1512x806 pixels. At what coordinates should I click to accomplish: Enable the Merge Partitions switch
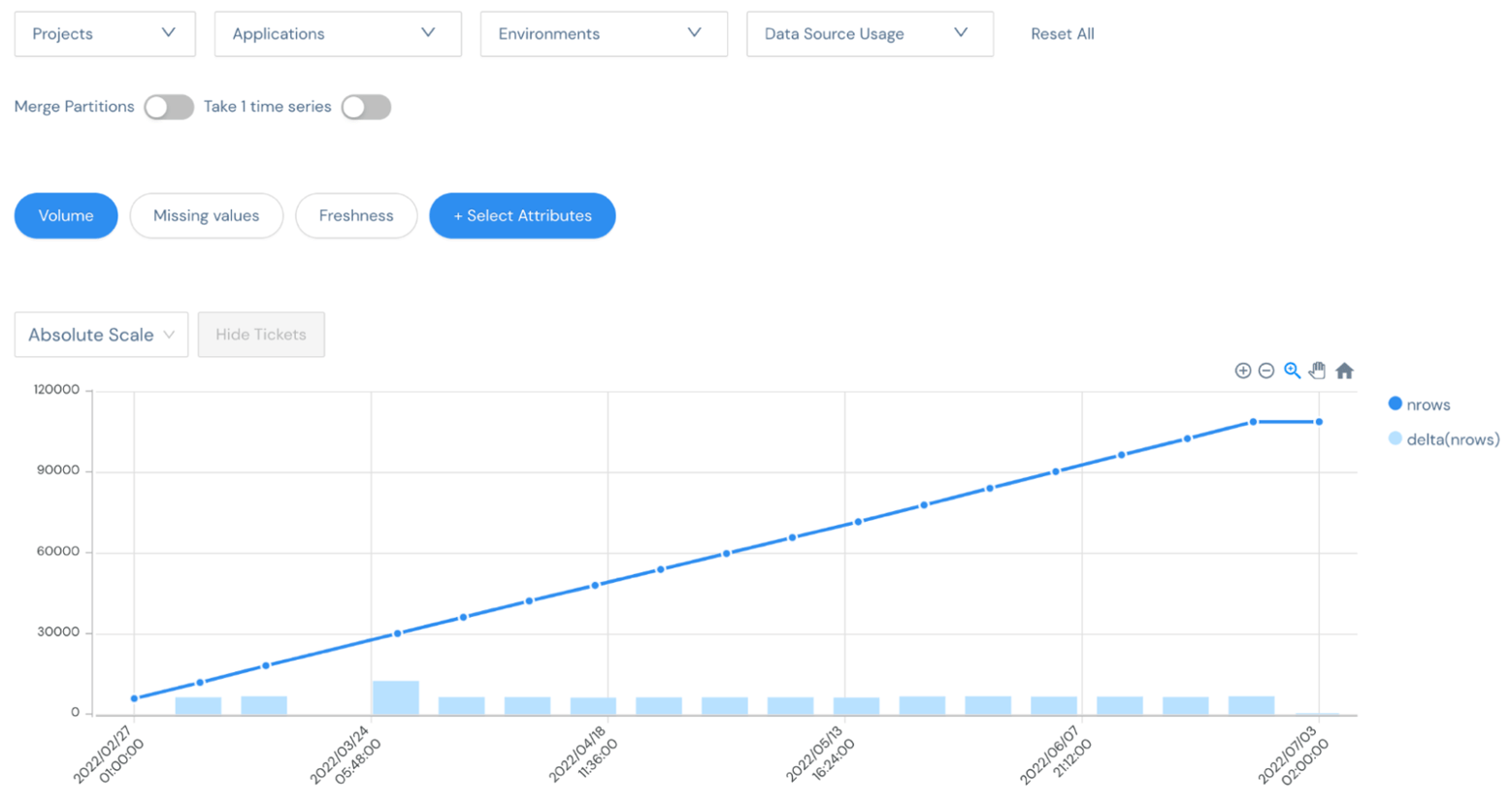(x=169, y=108)
